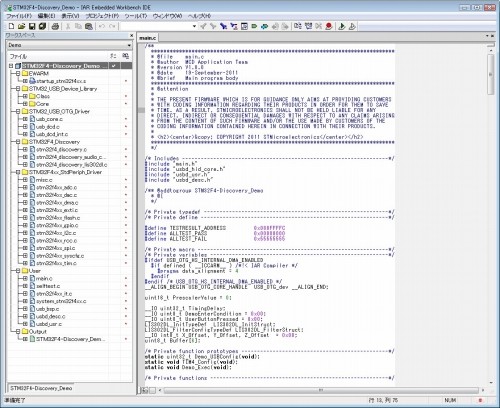This screenshot has height=408, width=500.
Task: Open the File menu (ファイル)
Action: pyautogui.click(x=19, y=16)
